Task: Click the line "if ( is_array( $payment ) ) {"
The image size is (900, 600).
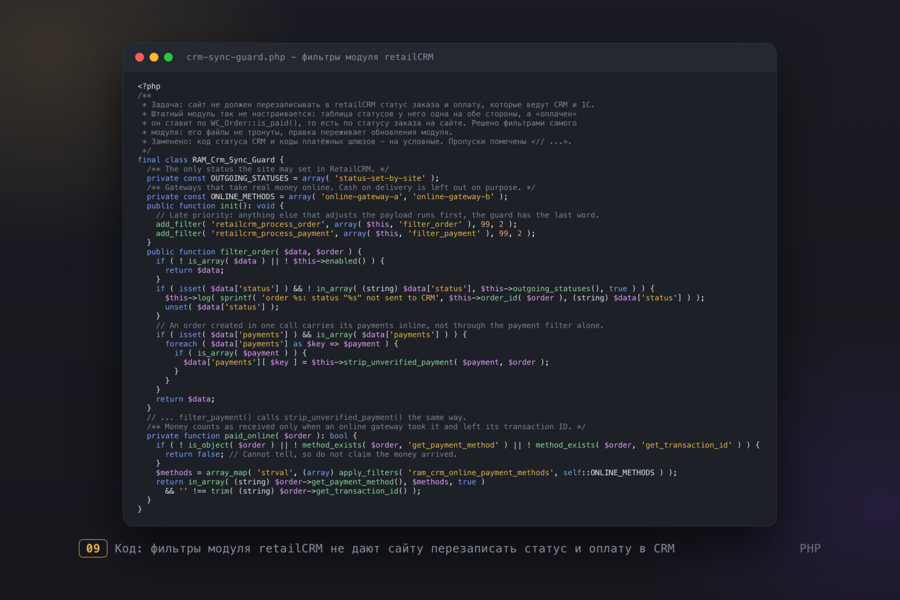Action: (x=240, y=353)
